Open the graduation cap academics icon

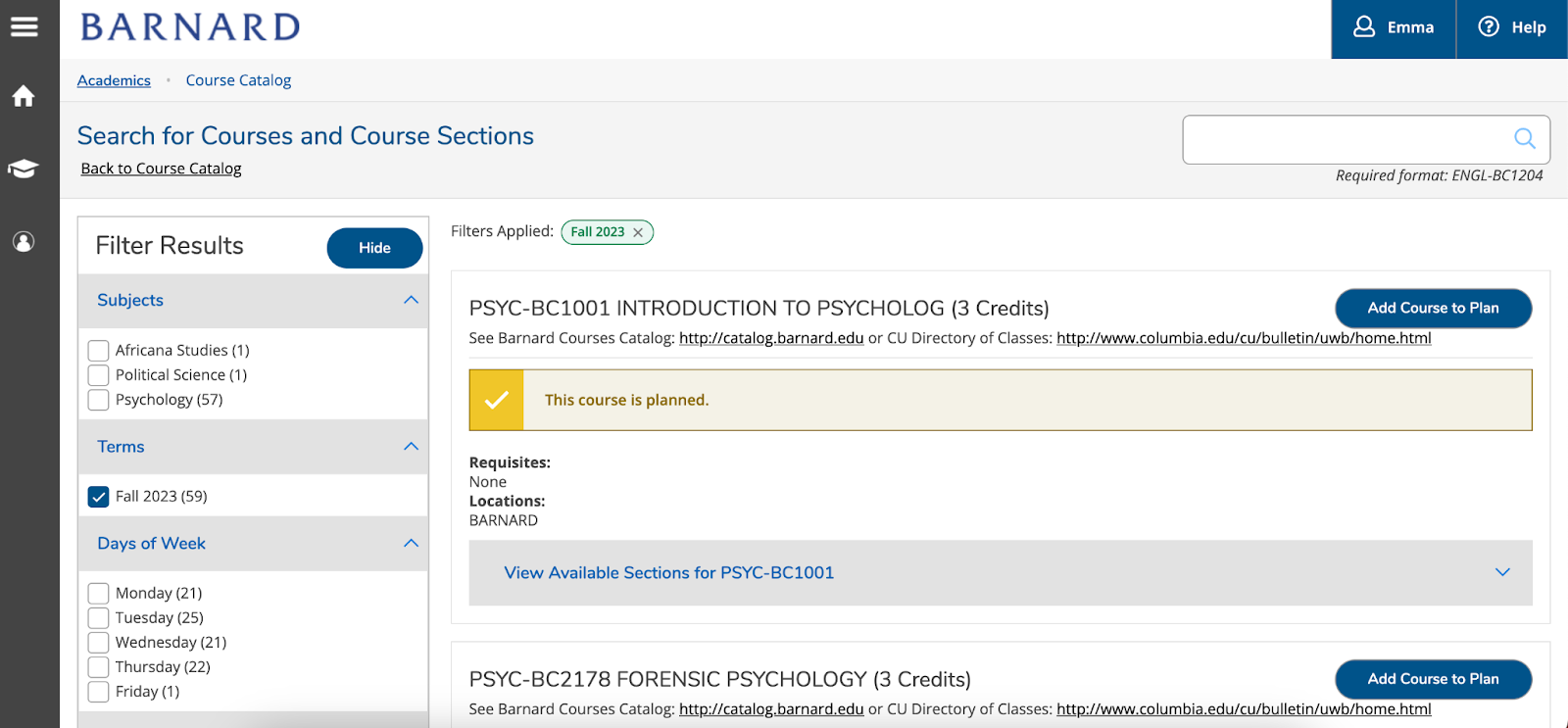click(x=24, y=169)
